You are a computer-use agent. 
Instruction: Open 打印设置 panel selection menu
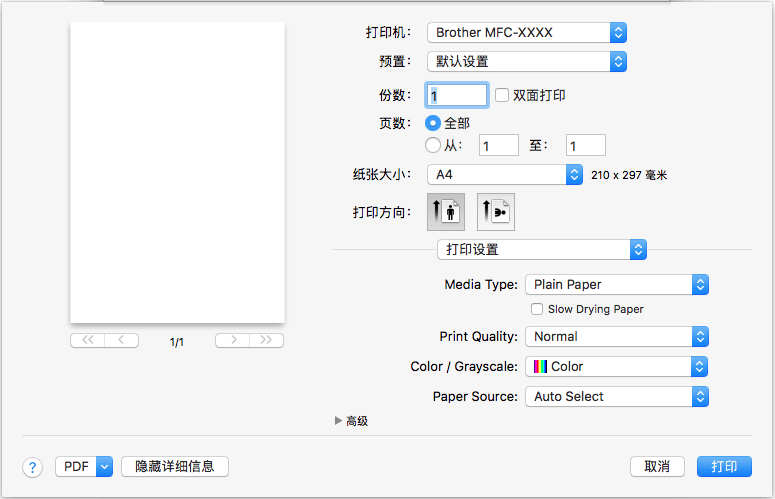click(542, 249)
